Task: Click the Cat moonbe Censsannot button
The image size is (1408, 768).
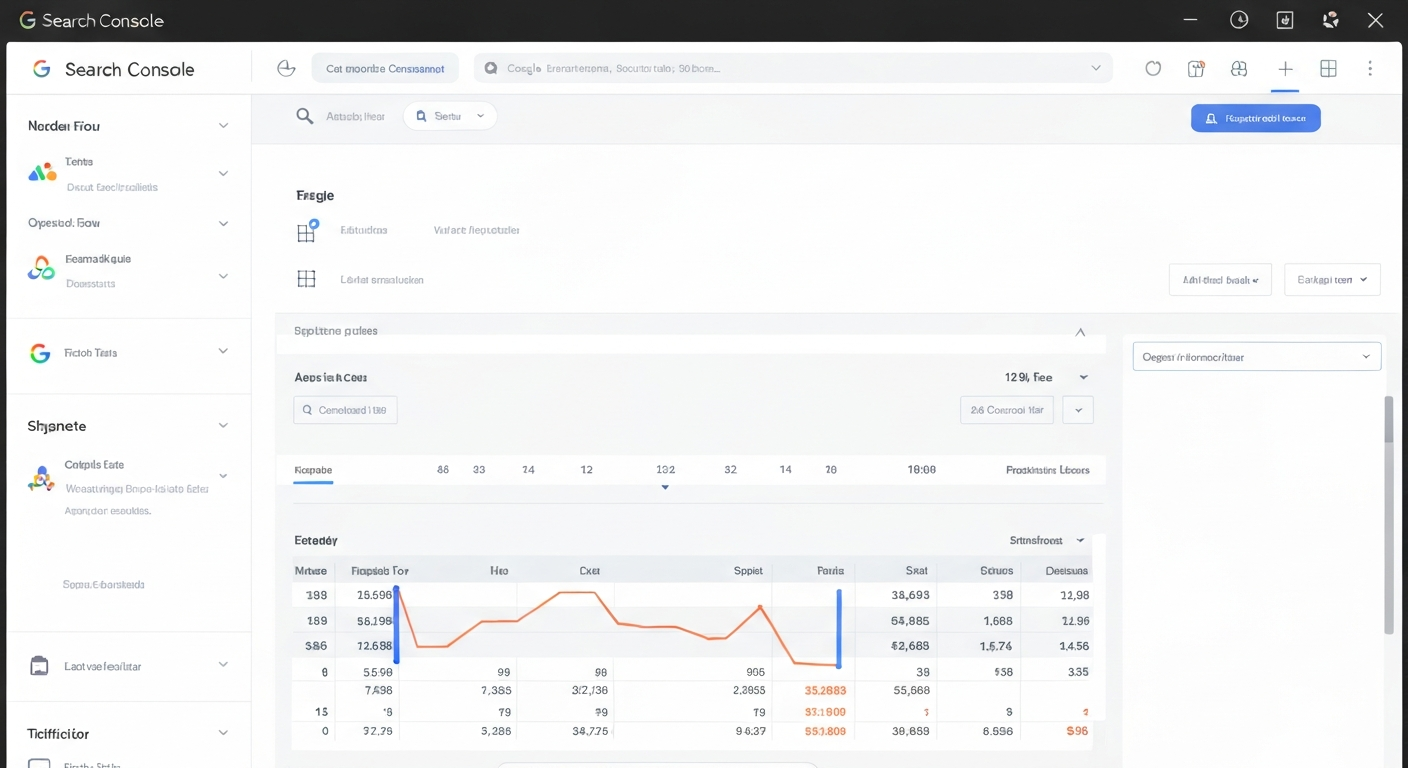Action: click(385, 69)
